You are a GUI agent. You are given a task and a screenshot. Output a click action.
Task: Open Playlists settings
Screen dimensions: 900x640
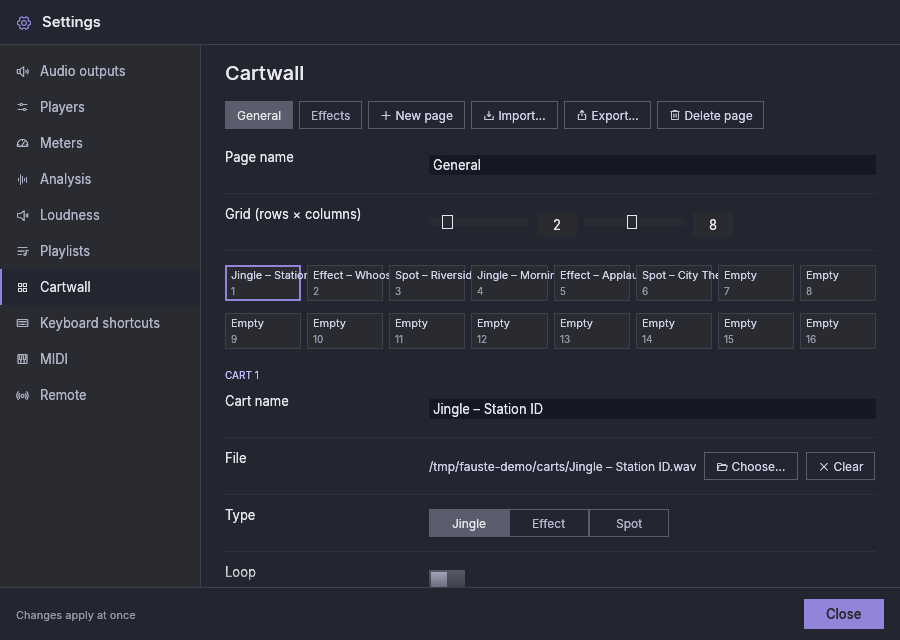pos(100,251)
